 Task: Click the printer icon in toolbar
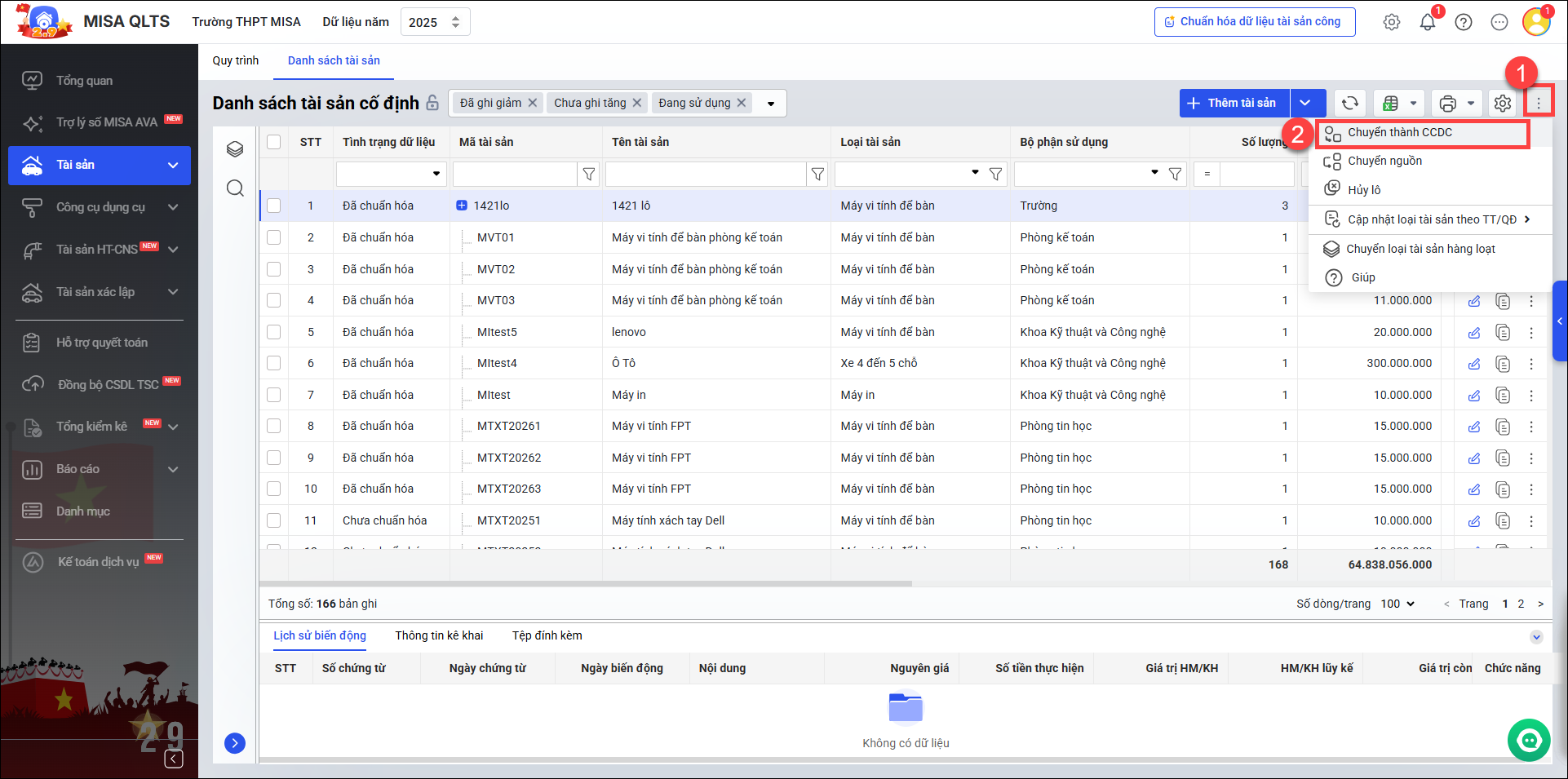click(x=1448, y=104)
